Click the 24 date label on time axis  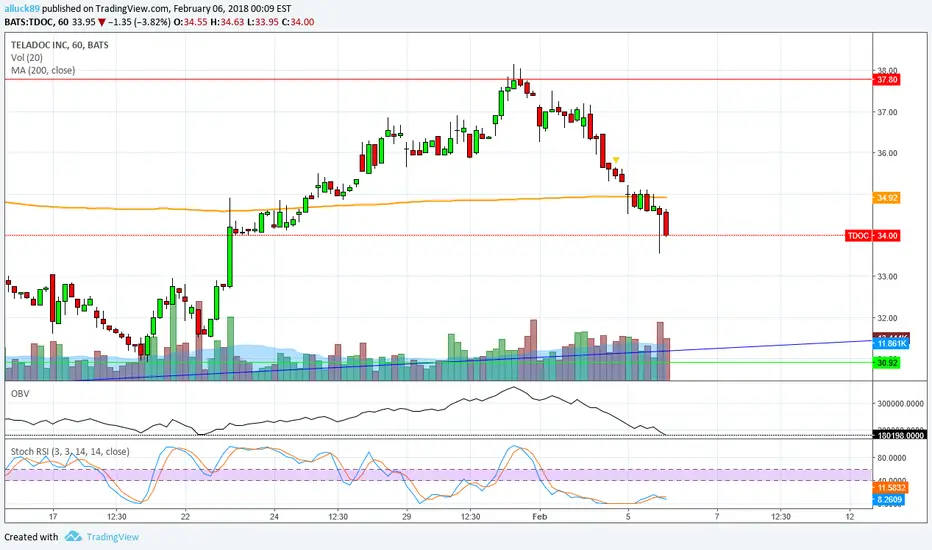pos(274,516)
